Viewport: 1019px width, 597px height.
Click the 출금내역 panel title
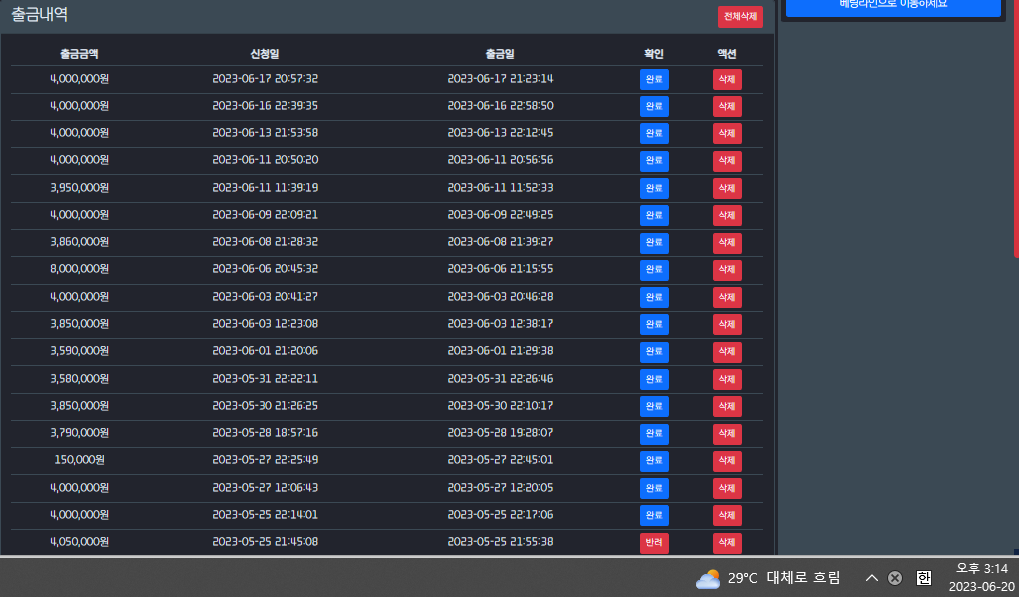click(x=40, y=14)
